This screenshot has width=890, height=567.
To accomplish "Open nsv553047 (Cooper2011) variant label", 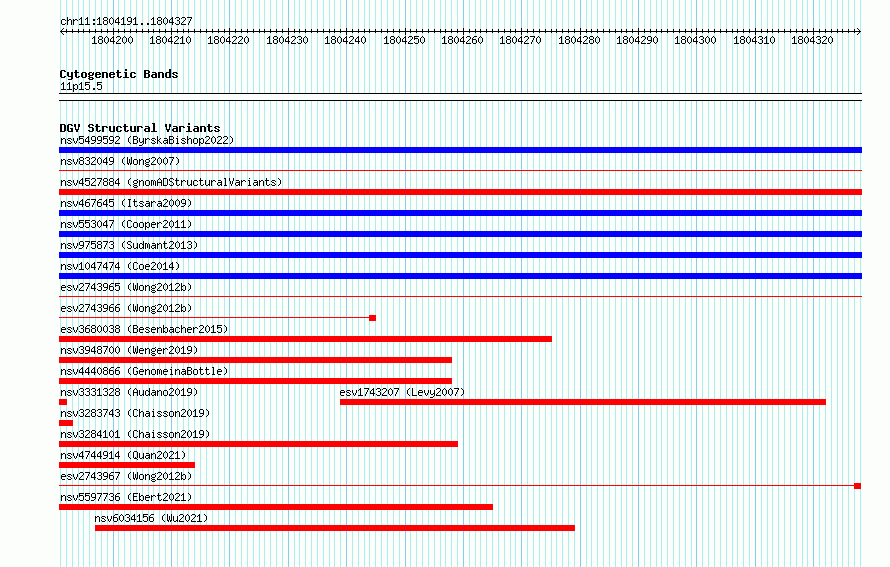I will coord(126,224).
